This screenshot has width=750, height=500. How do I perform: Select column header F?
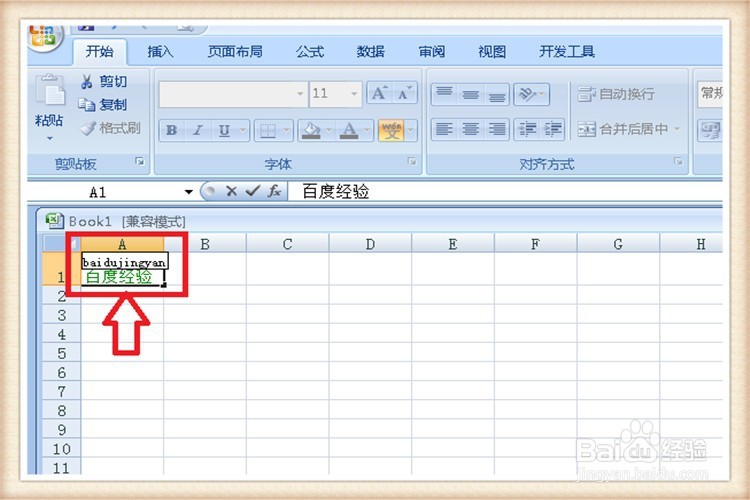[535, 244]
